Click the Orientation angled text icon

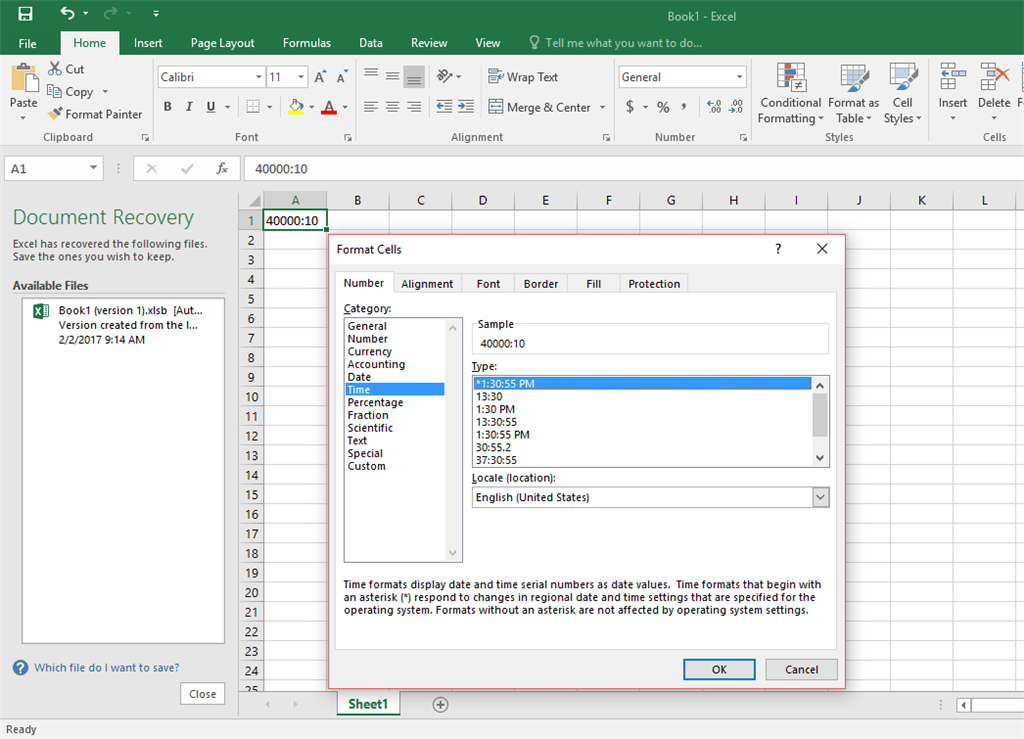[445, 76]
